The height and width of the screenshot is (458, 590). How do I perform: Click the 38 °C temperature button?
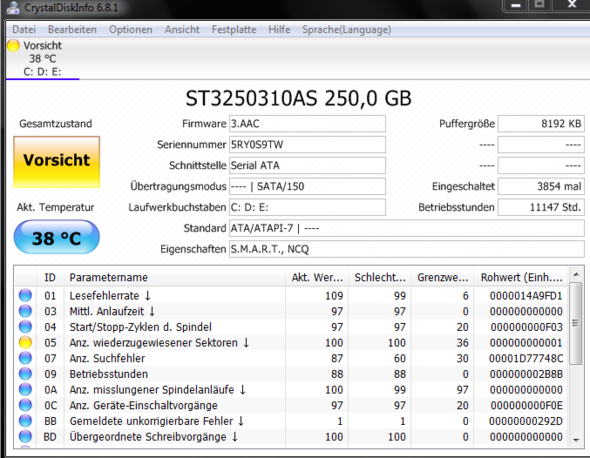click(56, 237)
